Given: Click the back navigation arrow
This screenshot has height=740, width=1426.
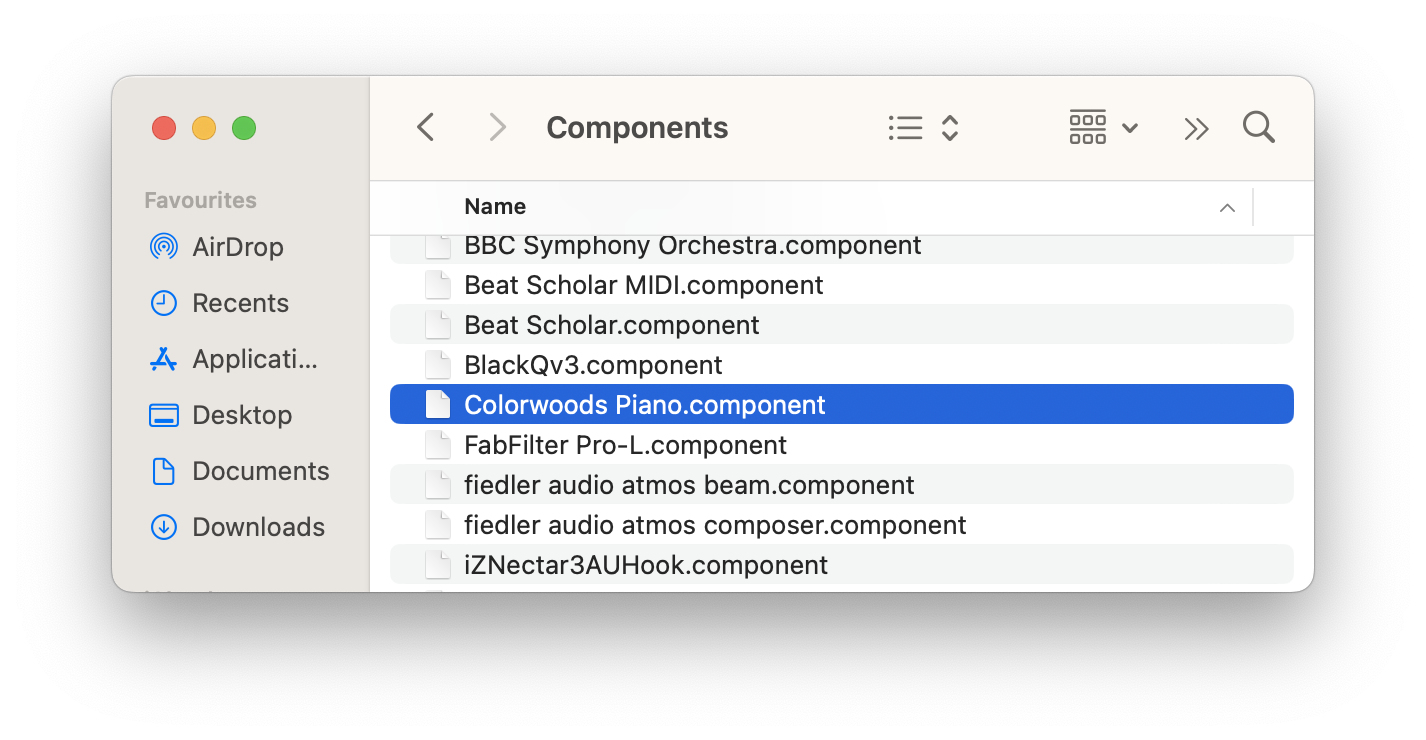Looking at the screenshot, I should pos(426,128).
